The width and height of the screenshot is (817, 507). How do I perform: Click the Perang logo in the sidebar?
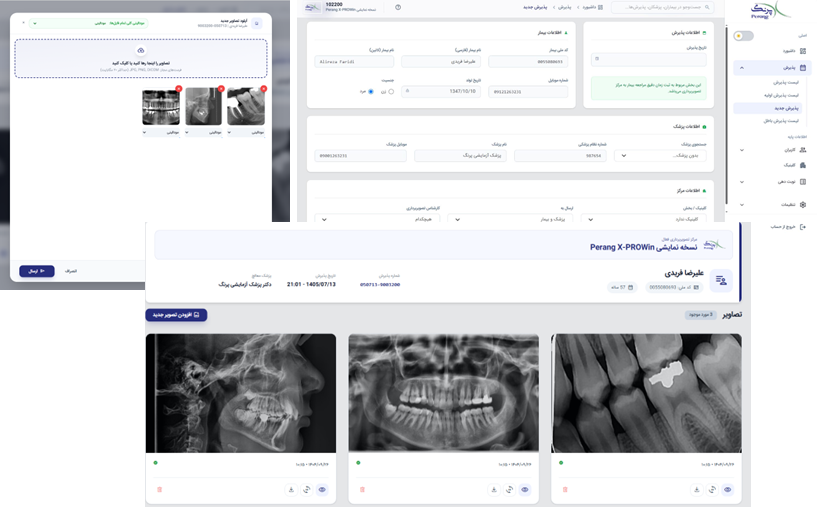click(x=770, y=10)
